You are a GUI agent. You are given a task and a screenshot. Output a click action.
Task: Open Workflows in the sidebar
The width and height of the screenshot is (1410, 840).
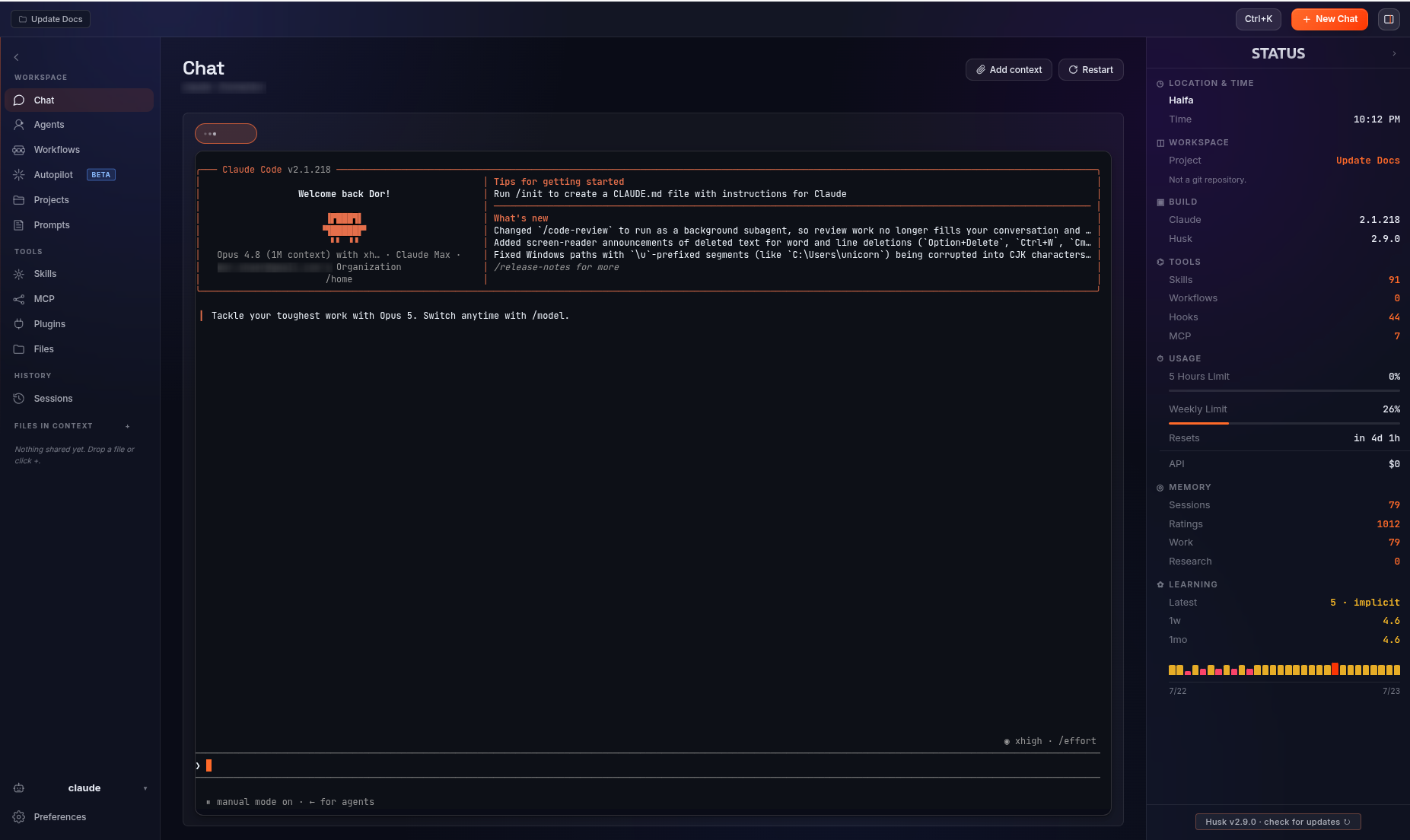tap(79, 150)
